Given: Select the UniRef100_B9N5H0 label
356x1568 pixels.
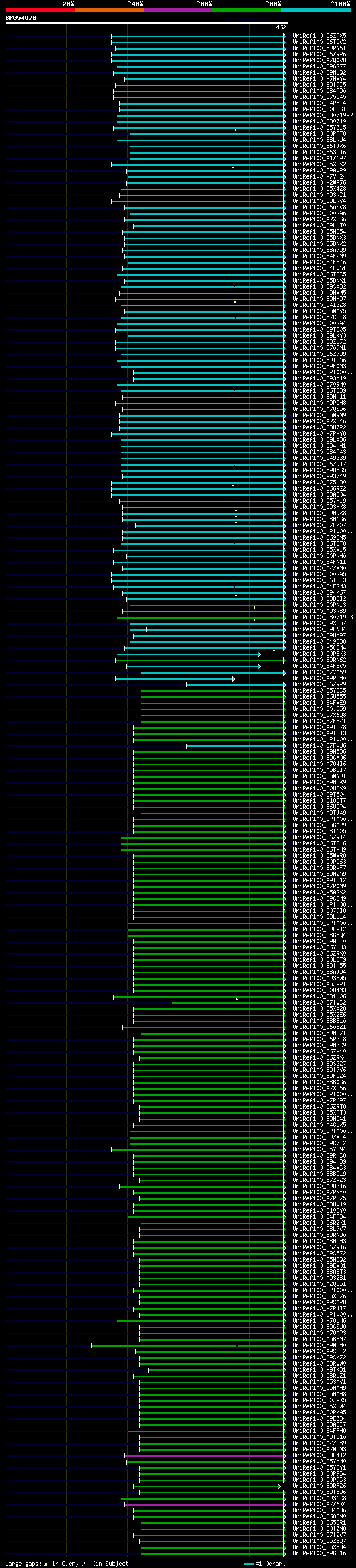Looking at the screenshot, I should 319,1345.
